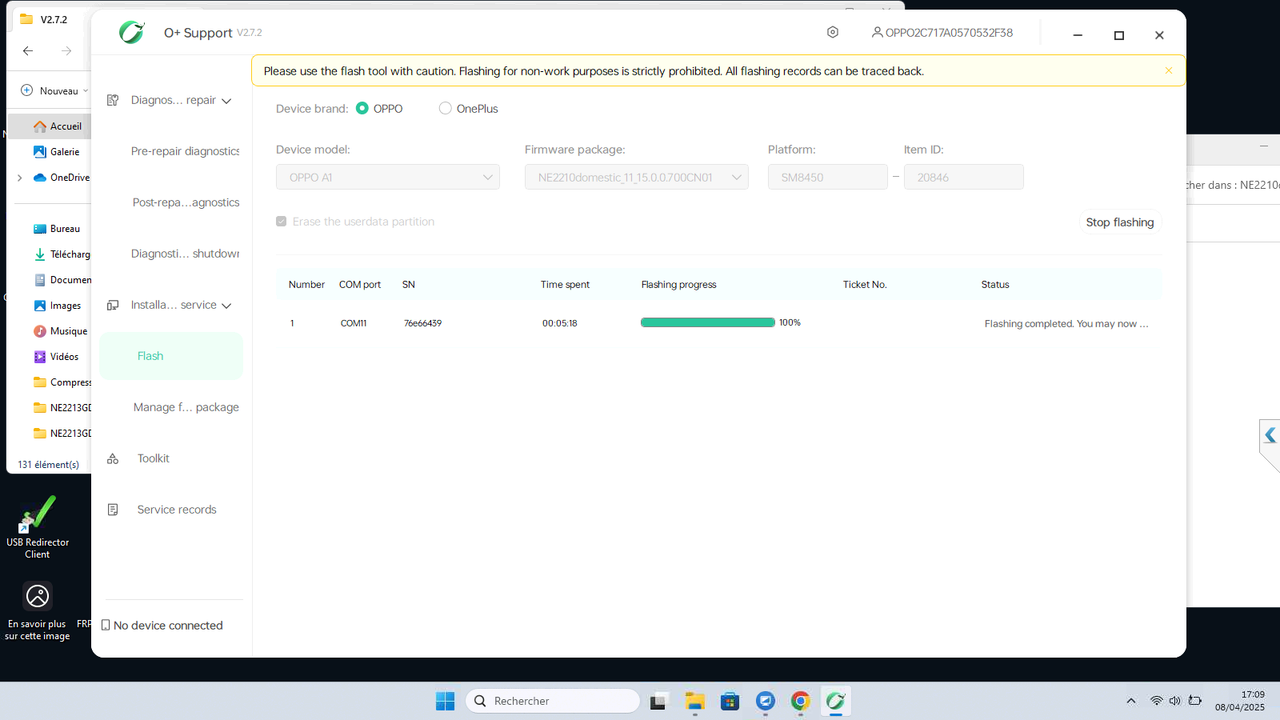The image size is (1280, 720).
Task: Open the Windows Start menu
Action: pyautogui.click(x=445, y=701)
